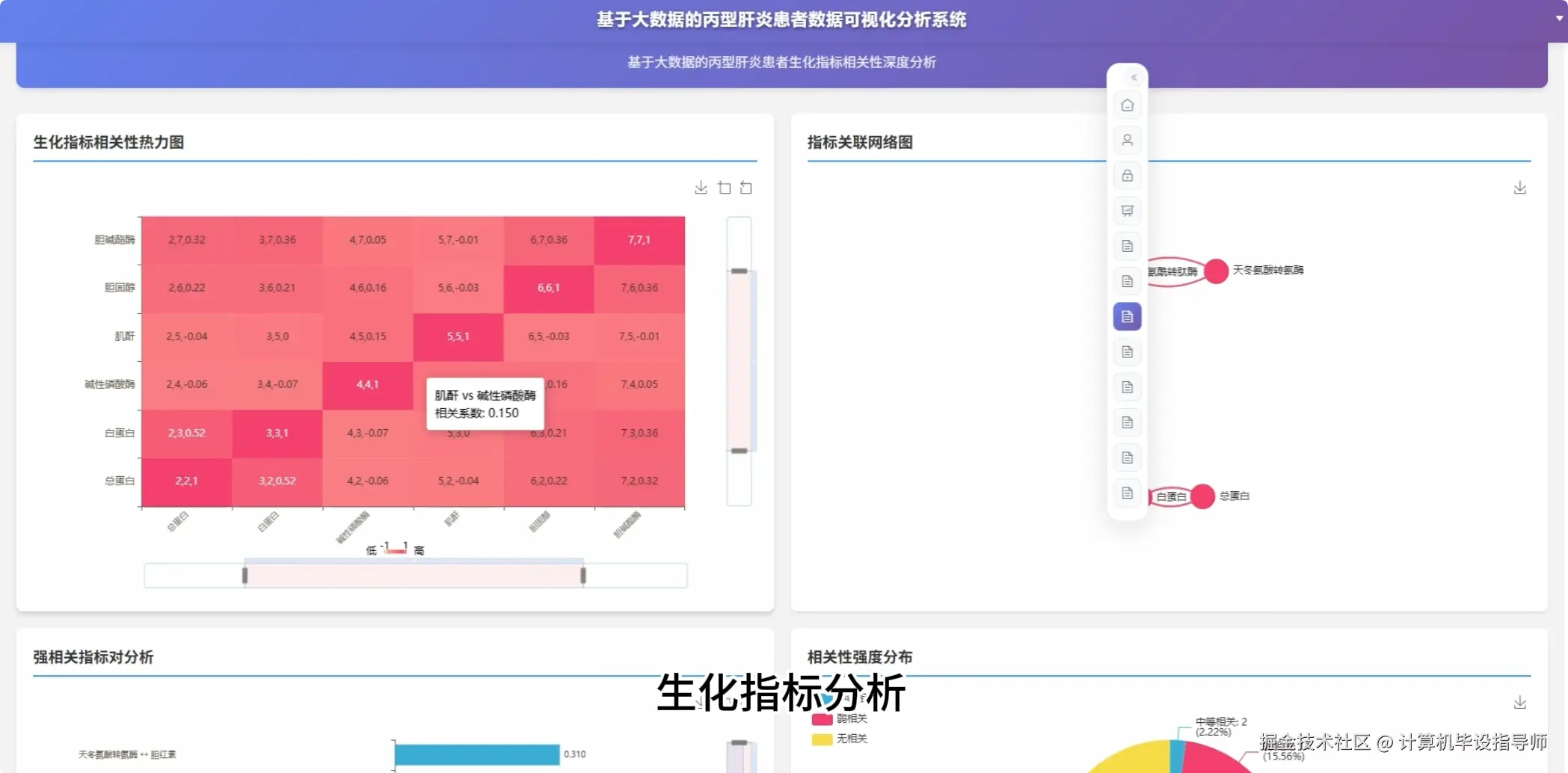
Task: Click the heatmap cell 6,7,0.36
Action: click(549, 240)
